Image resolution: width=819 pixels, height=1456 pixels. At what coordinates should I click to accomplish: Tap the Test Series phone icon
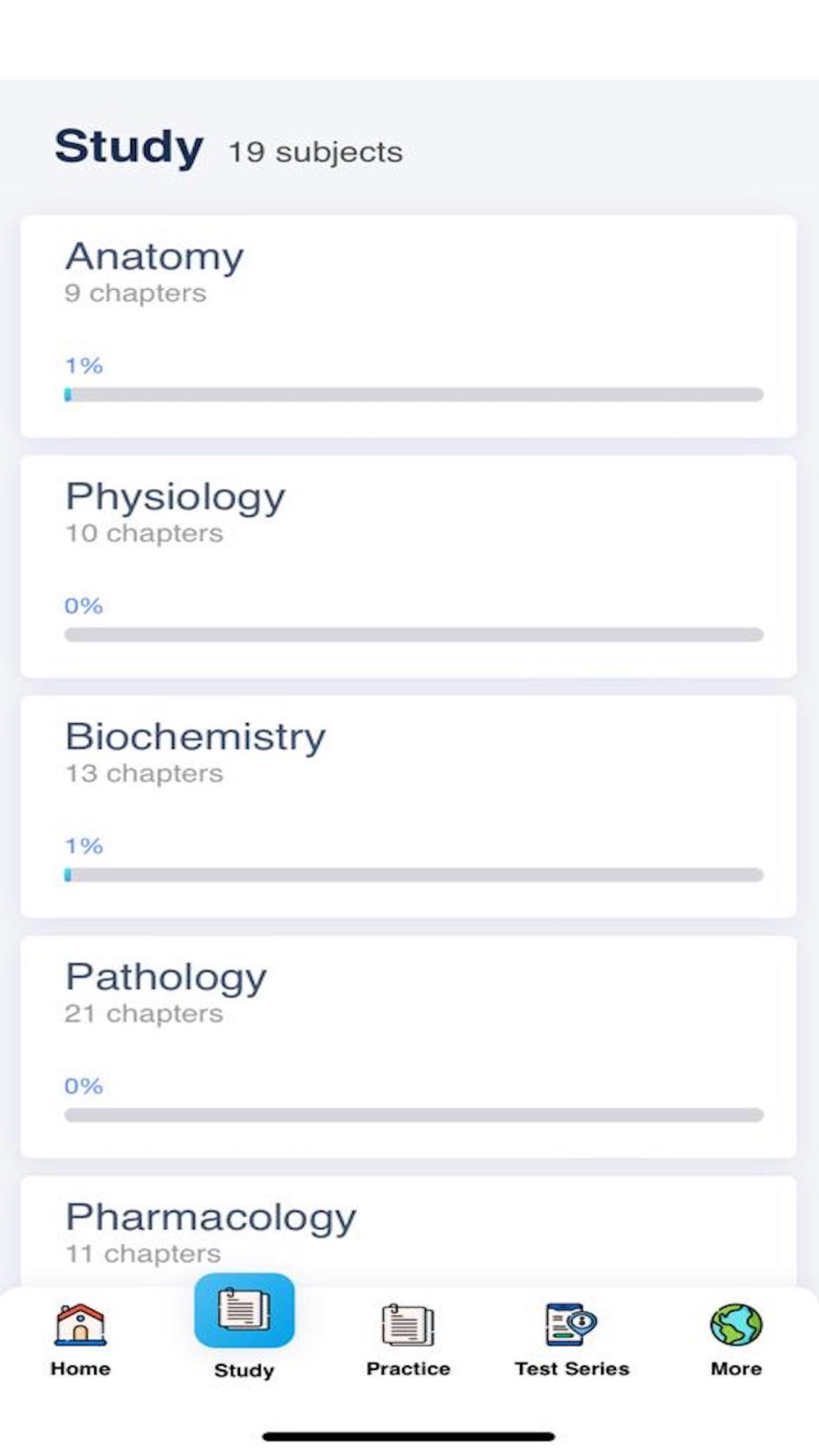click(572, 1324)
